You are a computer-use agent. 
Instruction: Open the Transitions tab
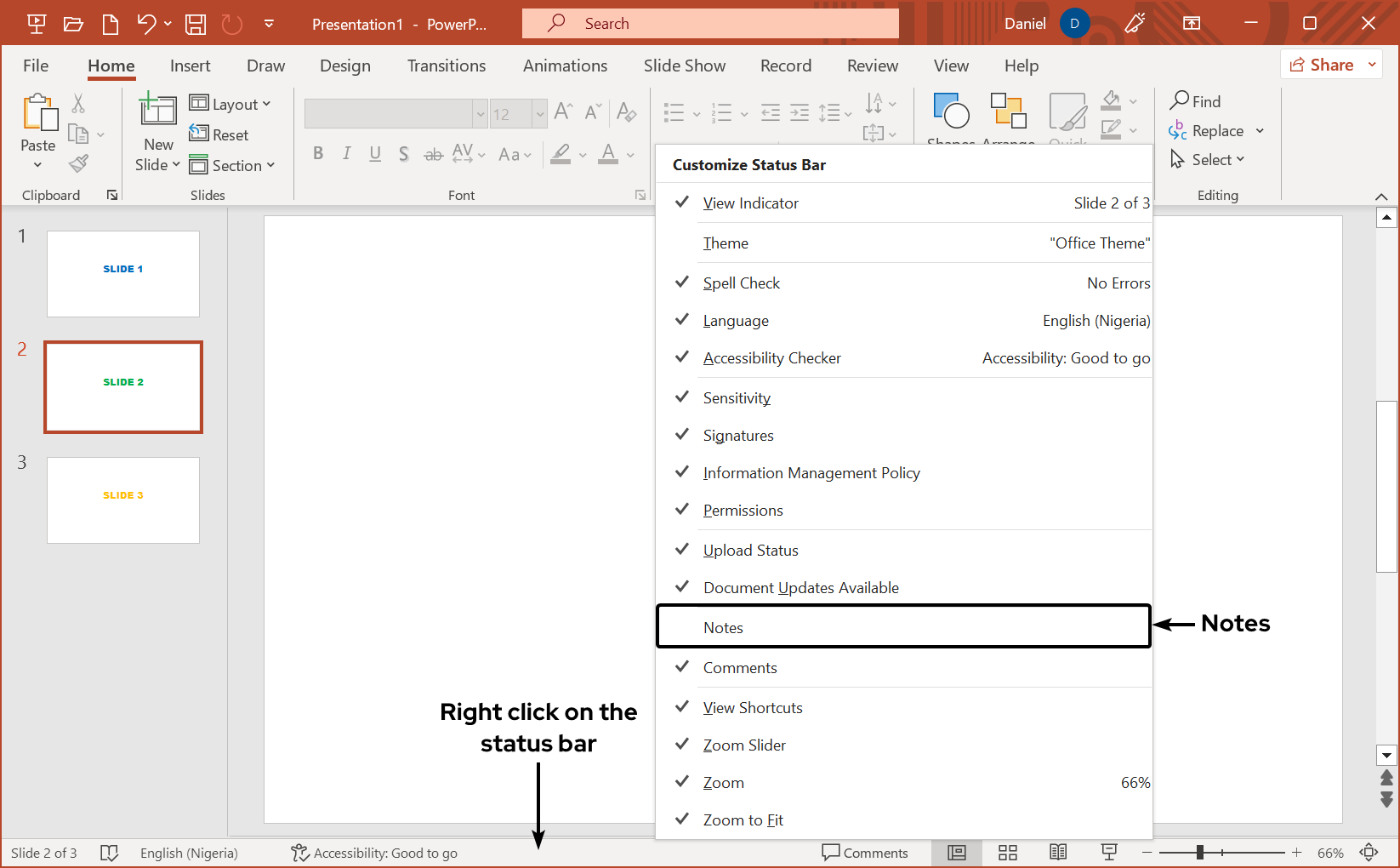(x=446, y=66)
